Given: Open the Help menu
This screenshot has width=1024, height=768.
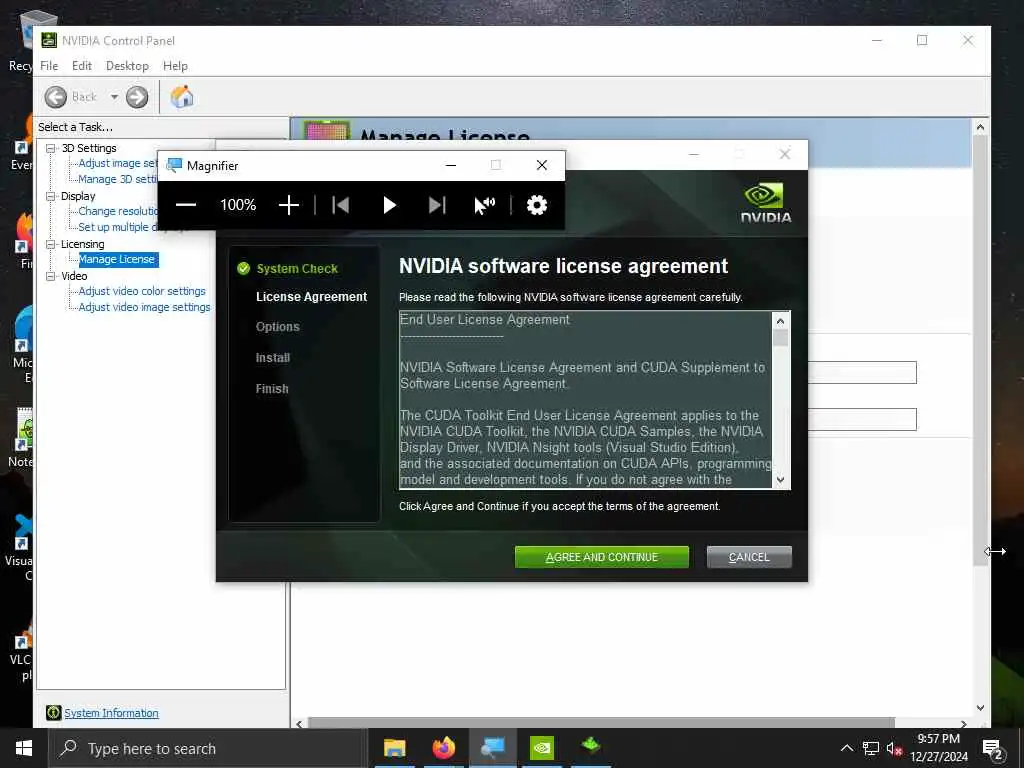Looking at the screenshot, I should point(175,66).
